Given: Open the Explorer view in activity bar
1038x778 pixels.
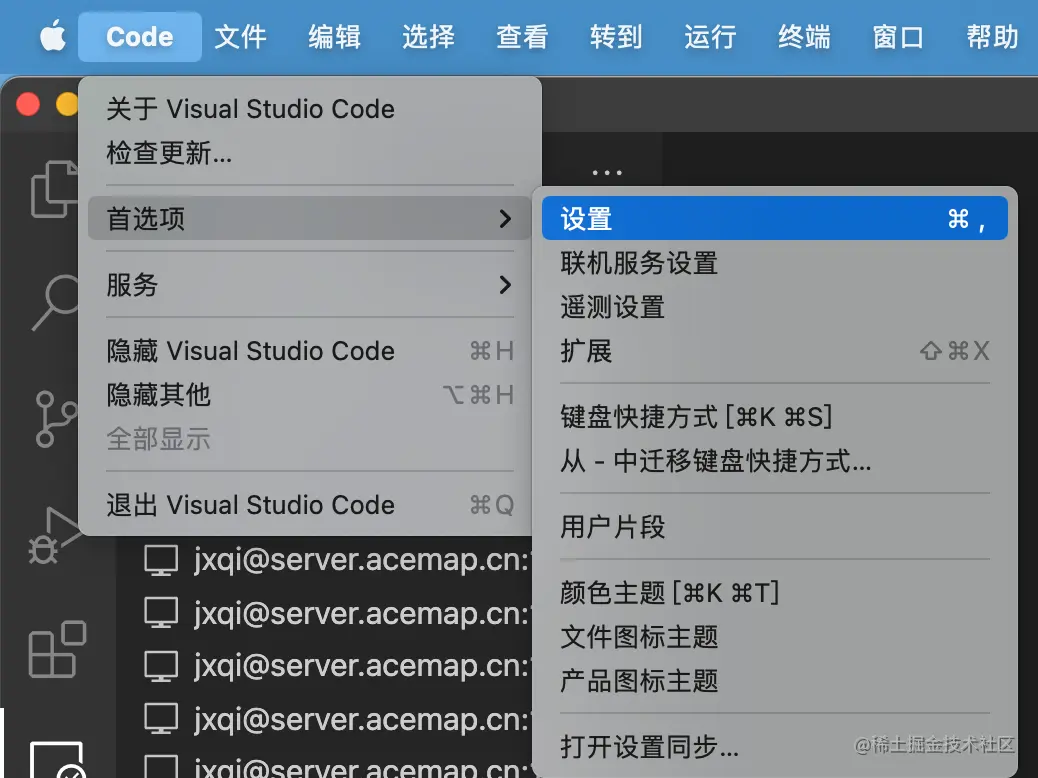Looking at the screenshot, I should coord(54,189).
